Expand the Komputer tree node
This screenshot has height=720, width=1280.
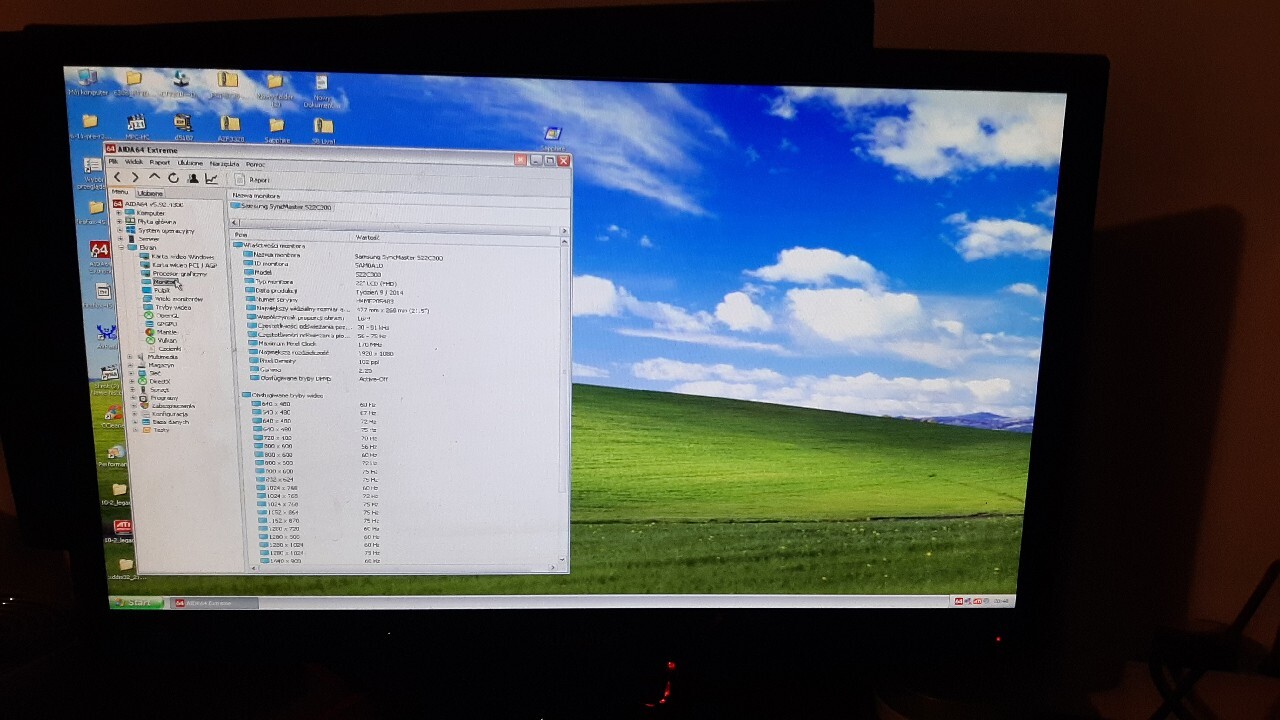(119, 213)
